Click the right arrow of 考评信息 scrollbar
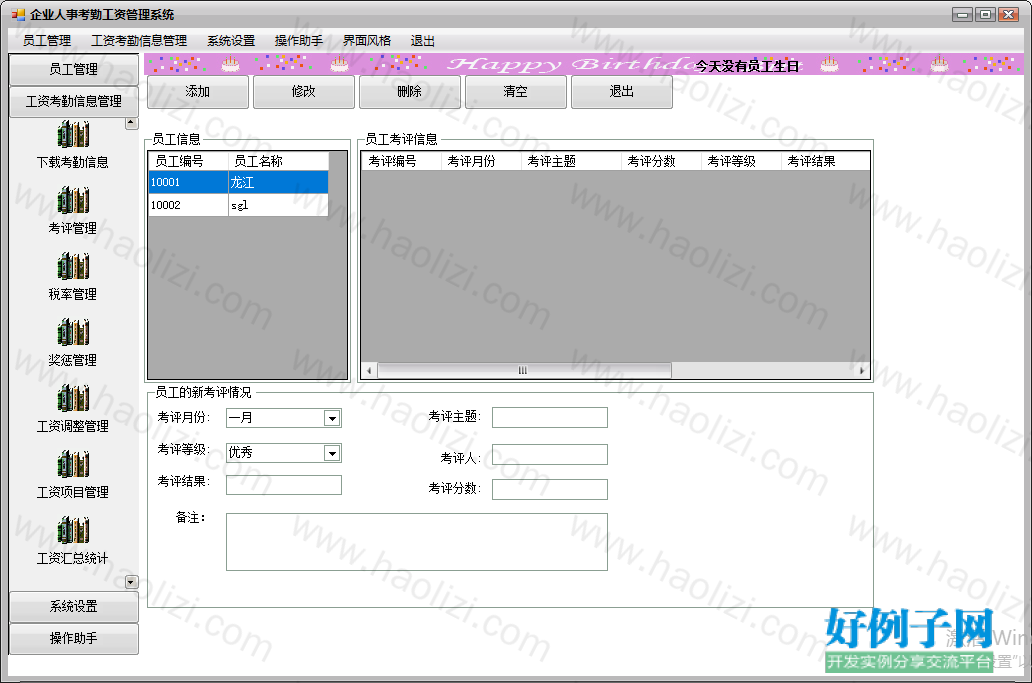This screenshot has height=683, width=1032. pyautogui.click(x=862, y=370)
